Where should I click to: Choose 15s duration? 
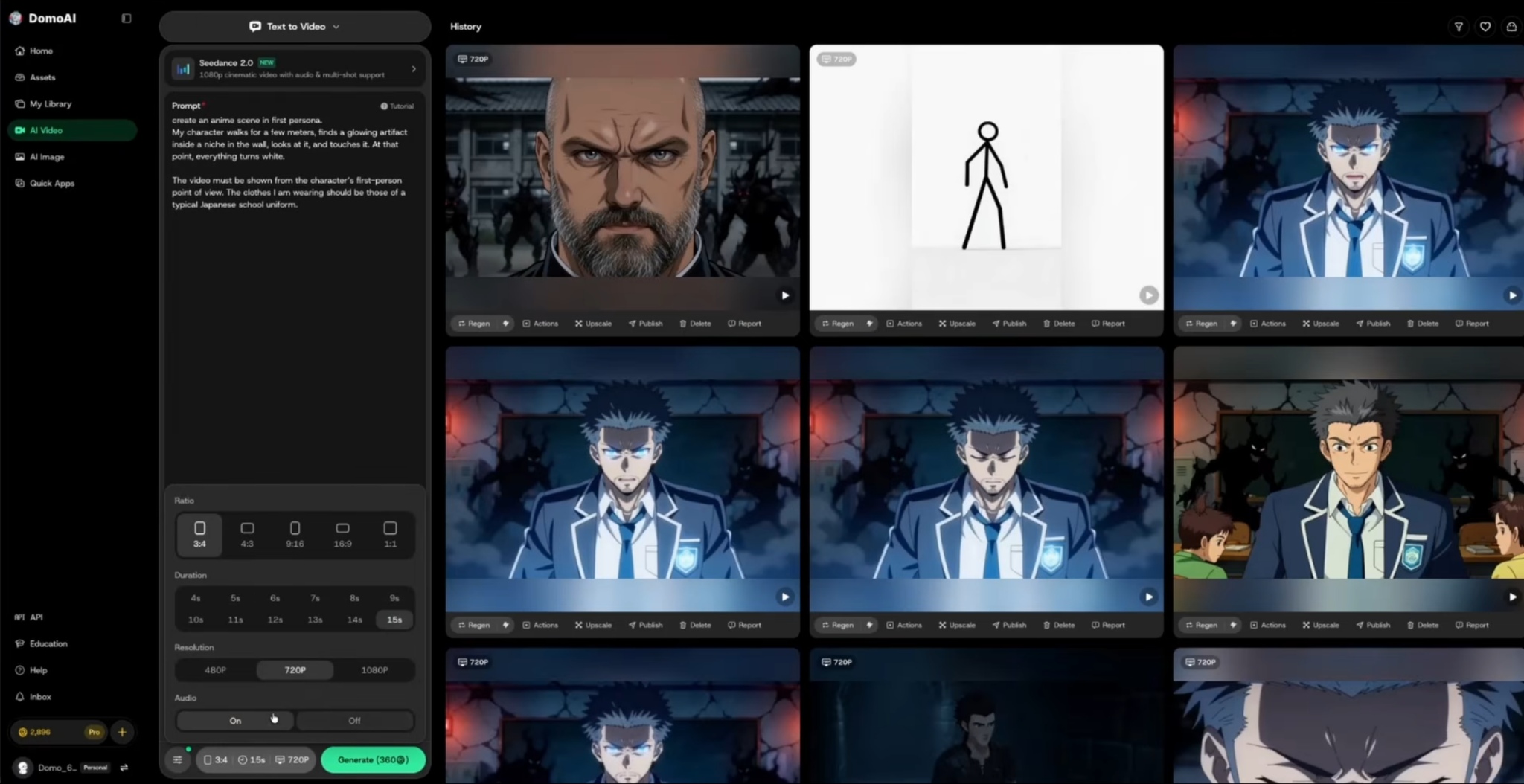pos(394,620)
